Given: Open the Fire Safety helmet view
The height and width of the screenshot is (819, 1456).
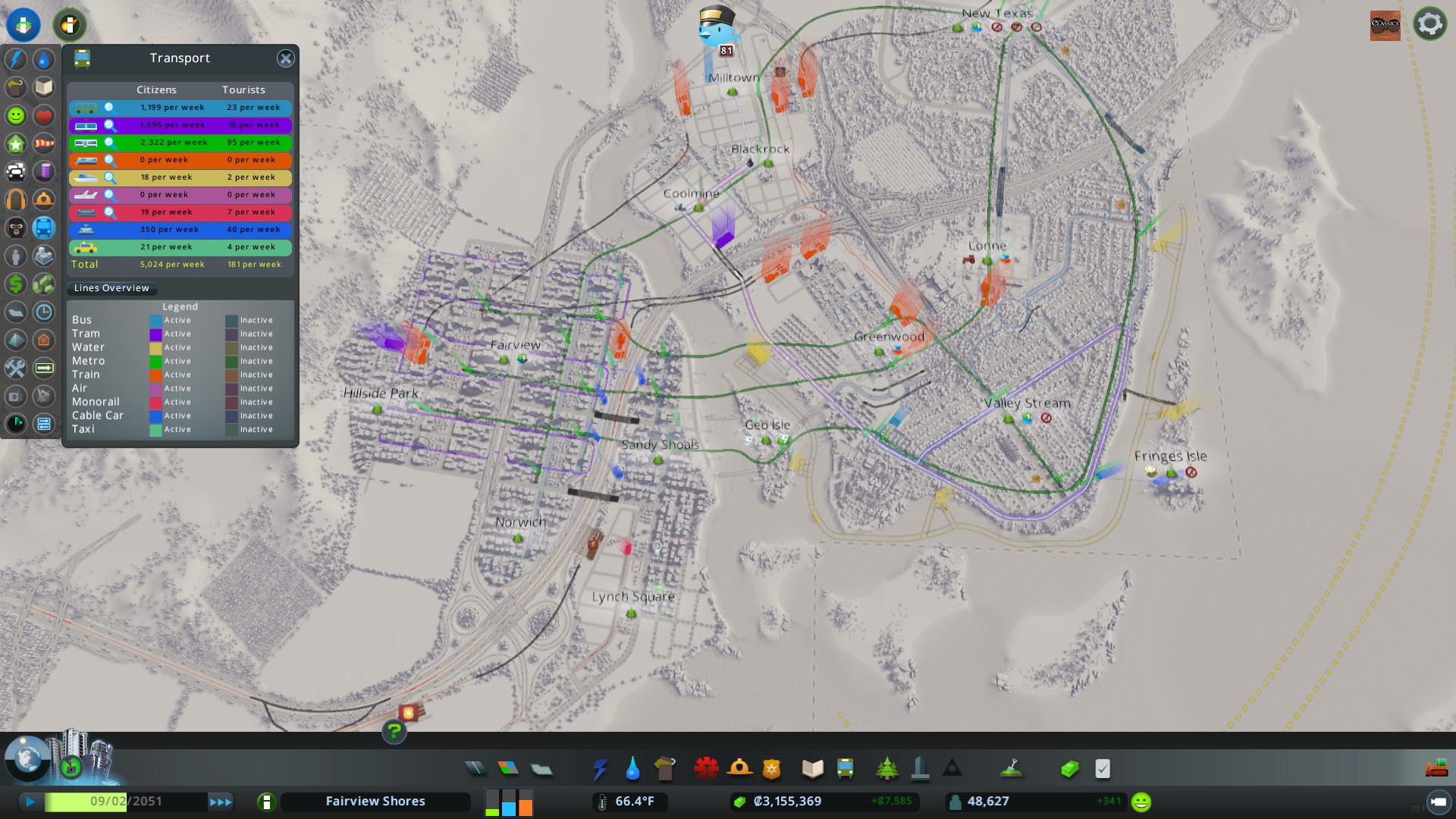Looking at the screenshot, I should [44, 199].
